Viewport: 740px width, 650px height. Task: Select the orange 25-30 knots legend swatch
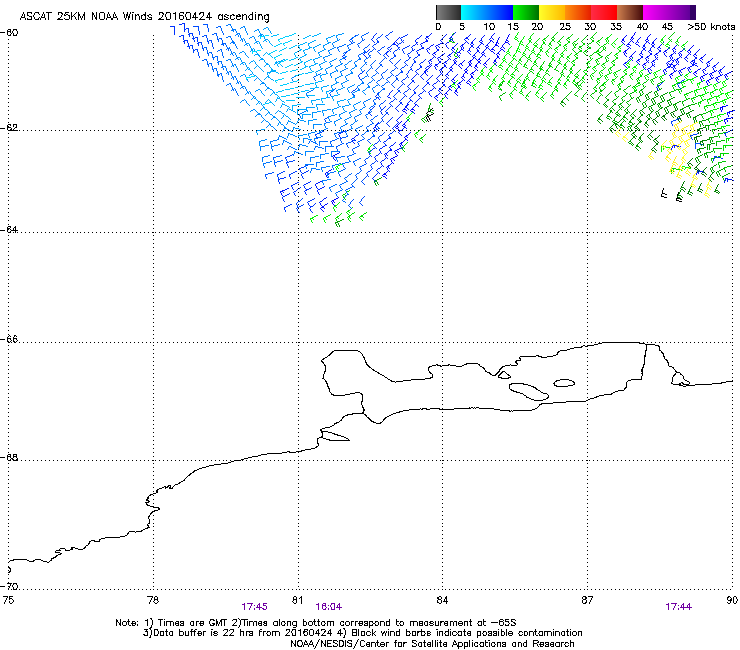click(x=578, y=12)
